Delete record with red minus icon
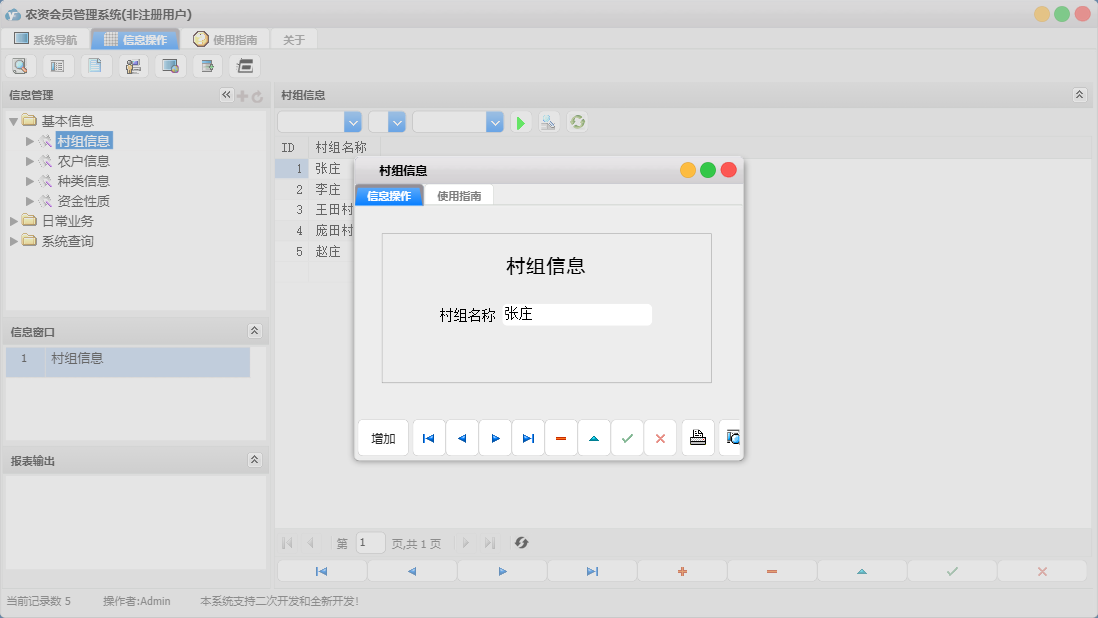1098x618 pixels. click(561, 437)
